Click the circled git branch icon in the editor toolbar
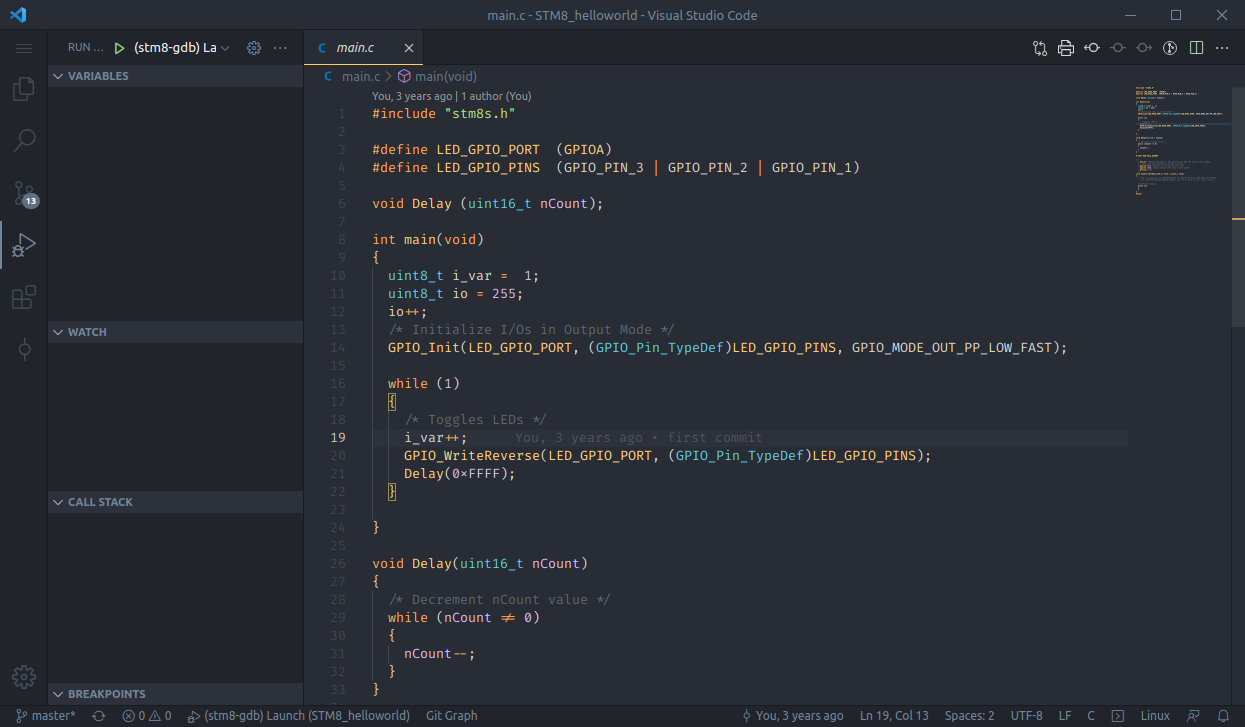The height and width of the screenshot is (727, 1245). click(1170, 48)
